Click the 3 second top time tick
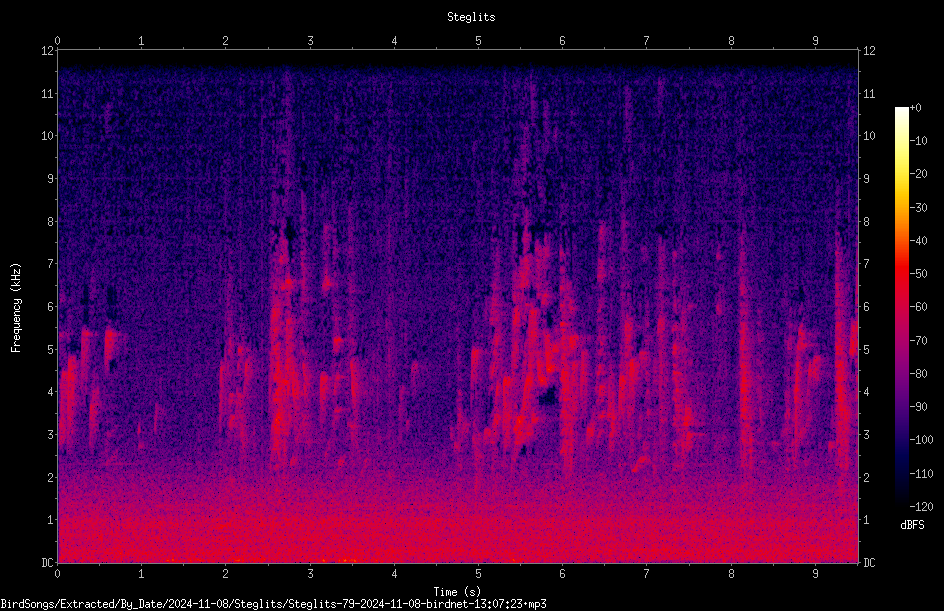 click(310, 41)
